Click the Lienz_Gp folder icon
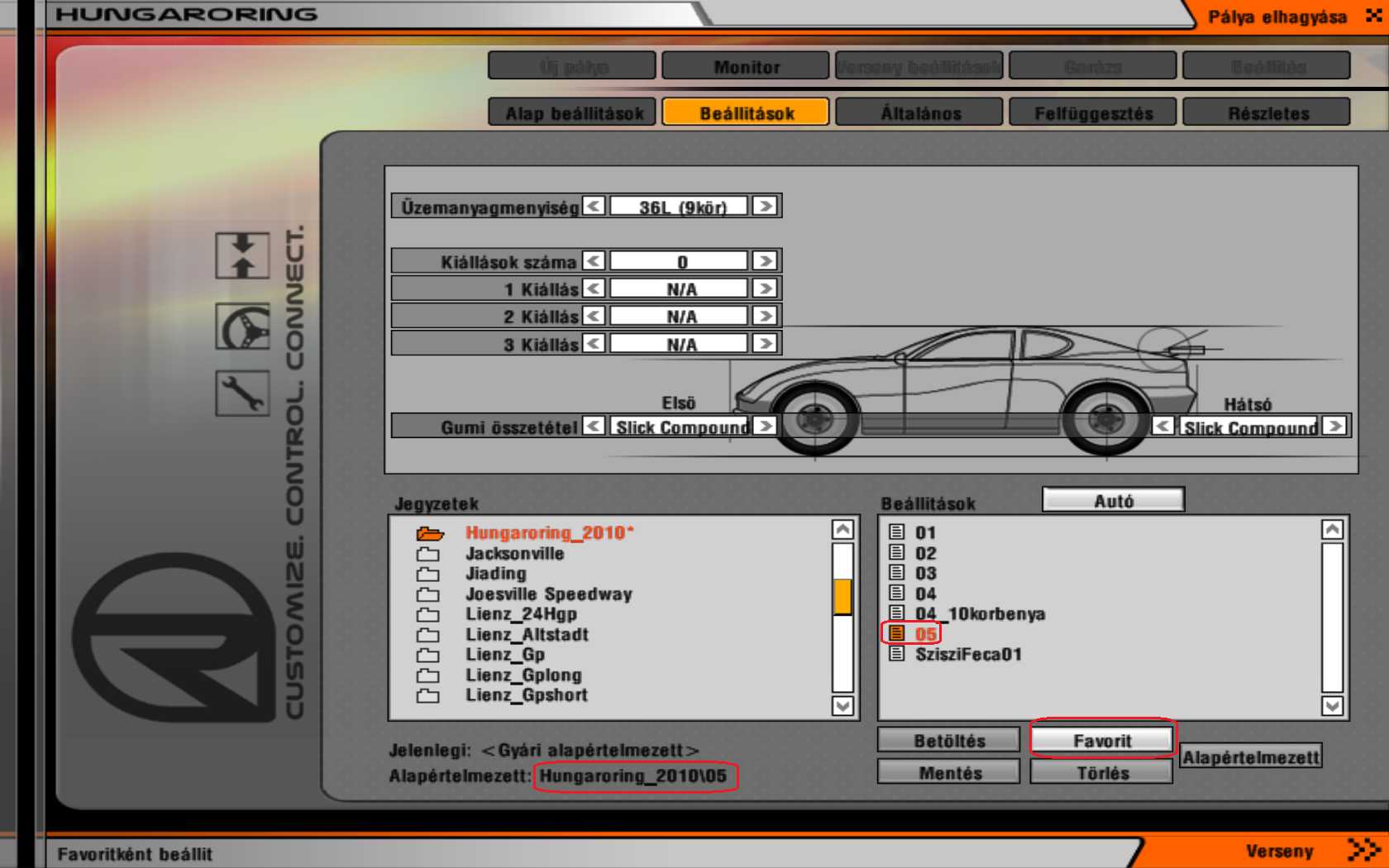This screenshot has width=1389, height=868. pyautogui.click(x=428, y=655)
